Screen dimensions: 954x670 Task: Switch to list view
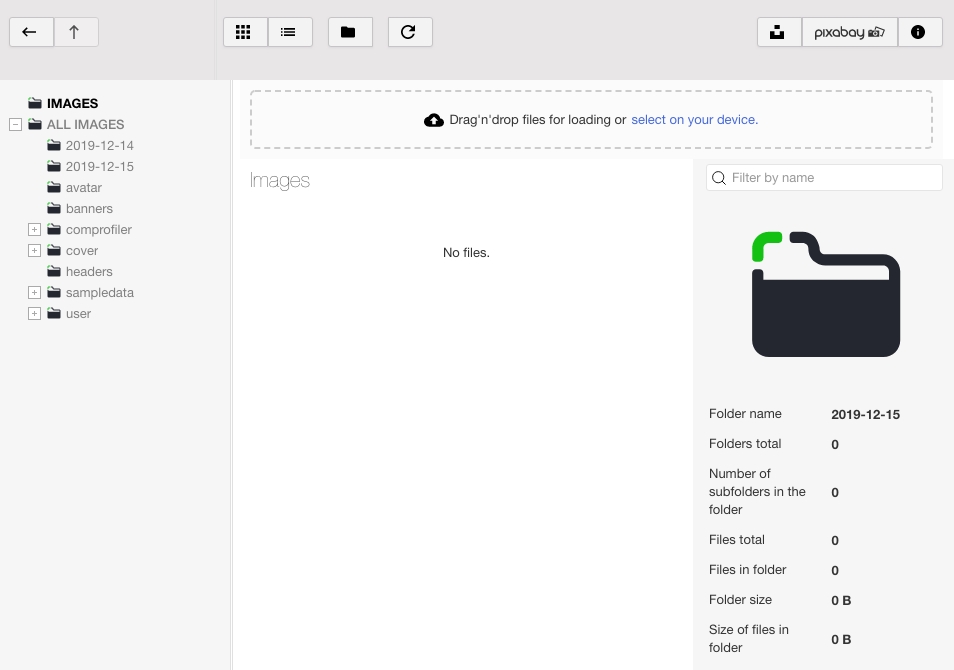[289, 32]
